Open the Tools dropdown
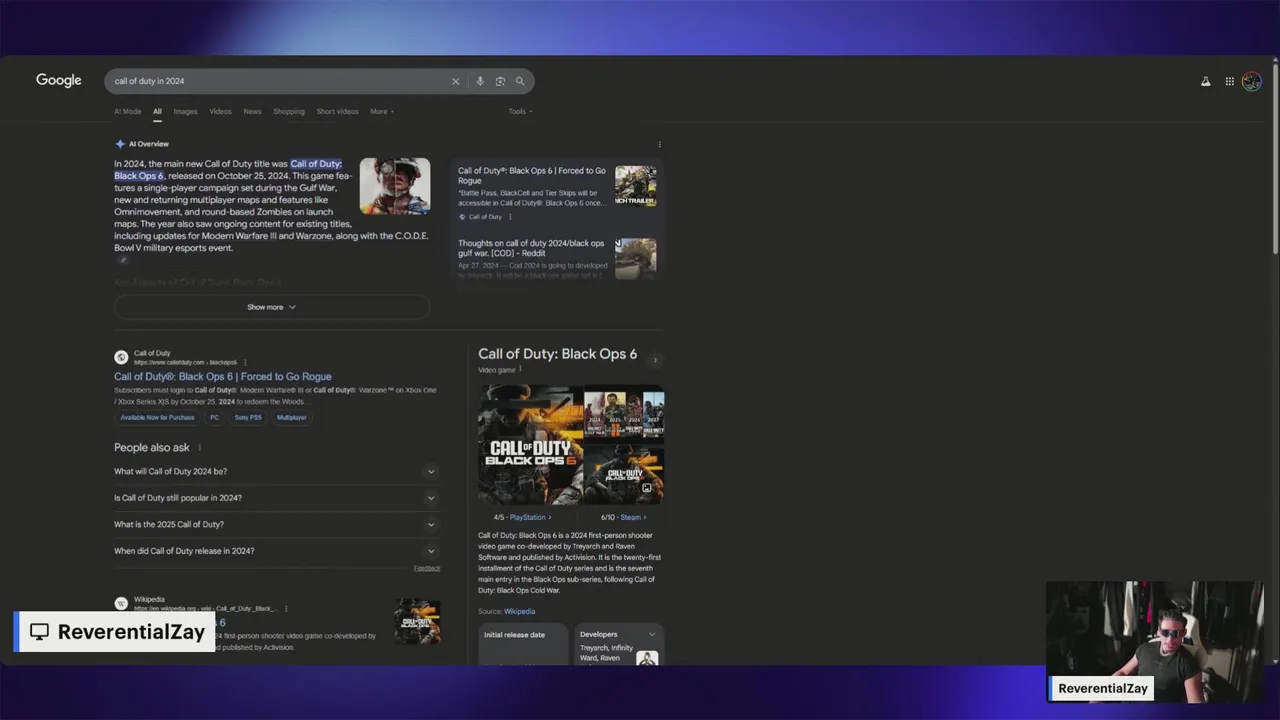1280x720 pixels. [x=520, y=111]
